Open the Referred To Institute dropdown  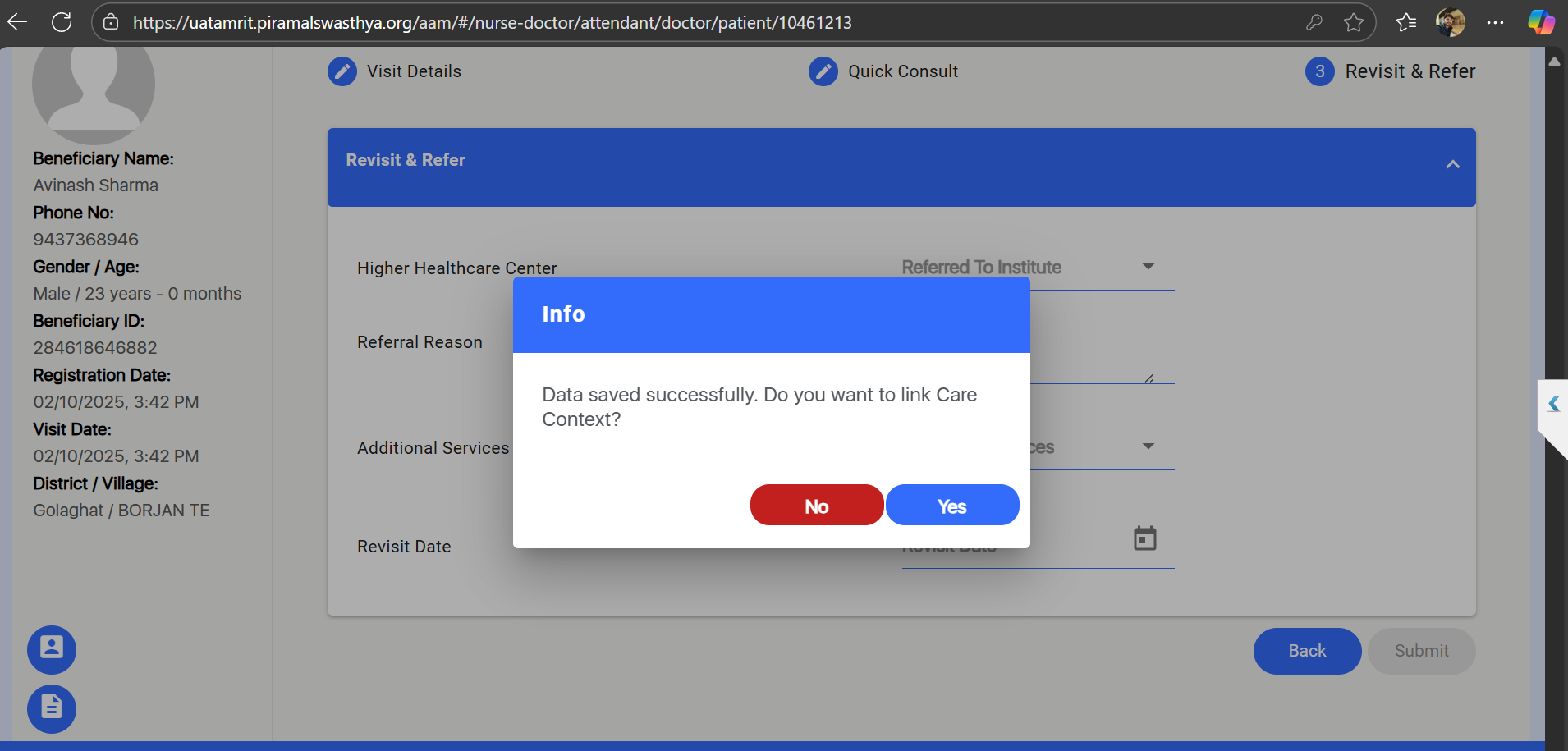1148,267
